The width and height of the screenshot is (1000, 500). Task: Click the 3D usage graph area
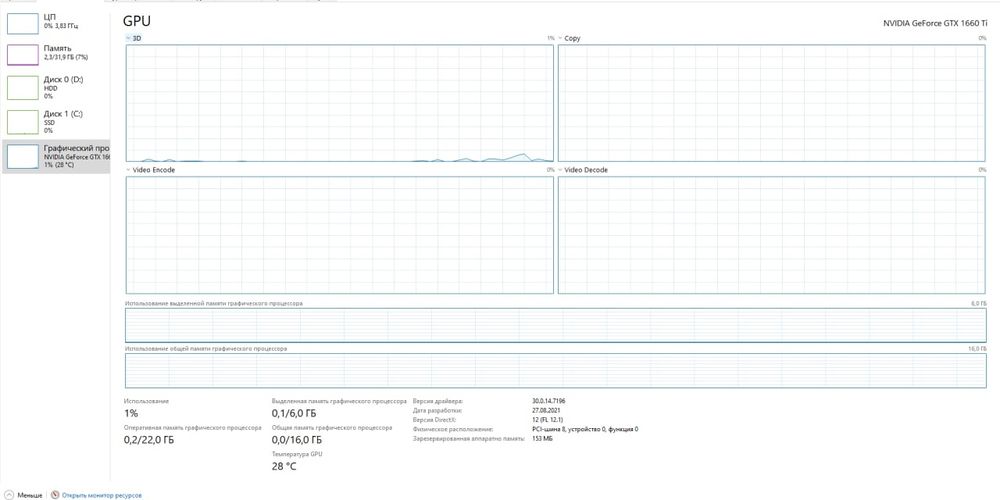[340, 103]
